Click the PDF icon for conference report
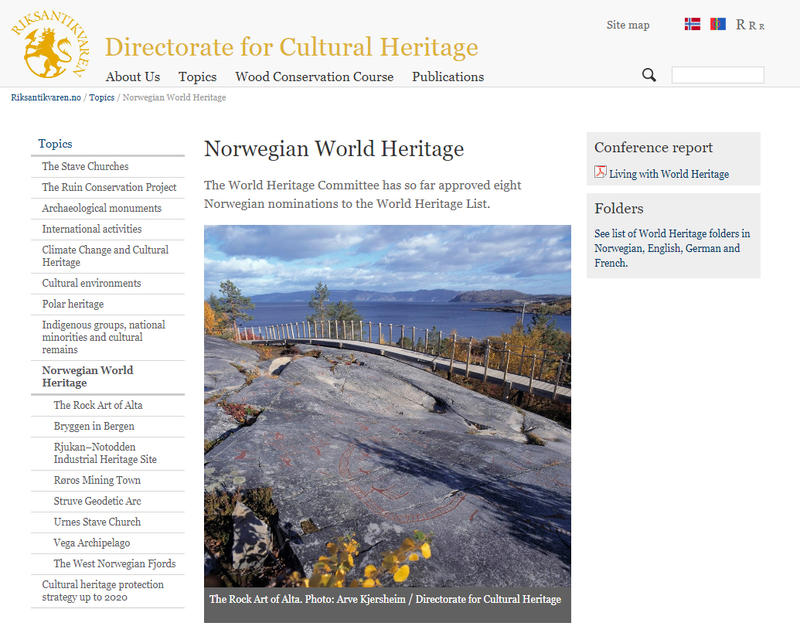This screenshot has height=633, width=800. coord(601,173)
